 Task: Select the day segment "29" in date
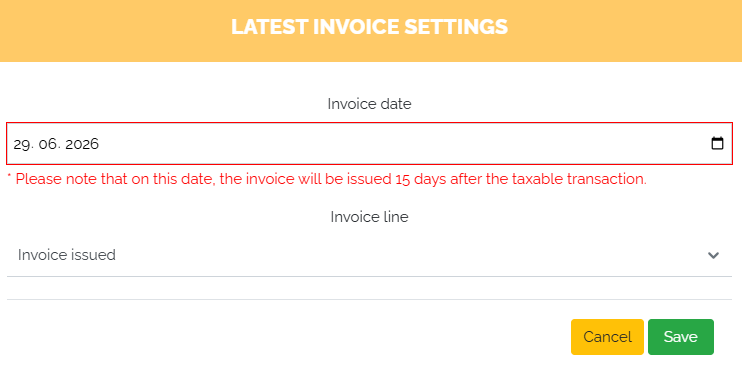(20, 144)
